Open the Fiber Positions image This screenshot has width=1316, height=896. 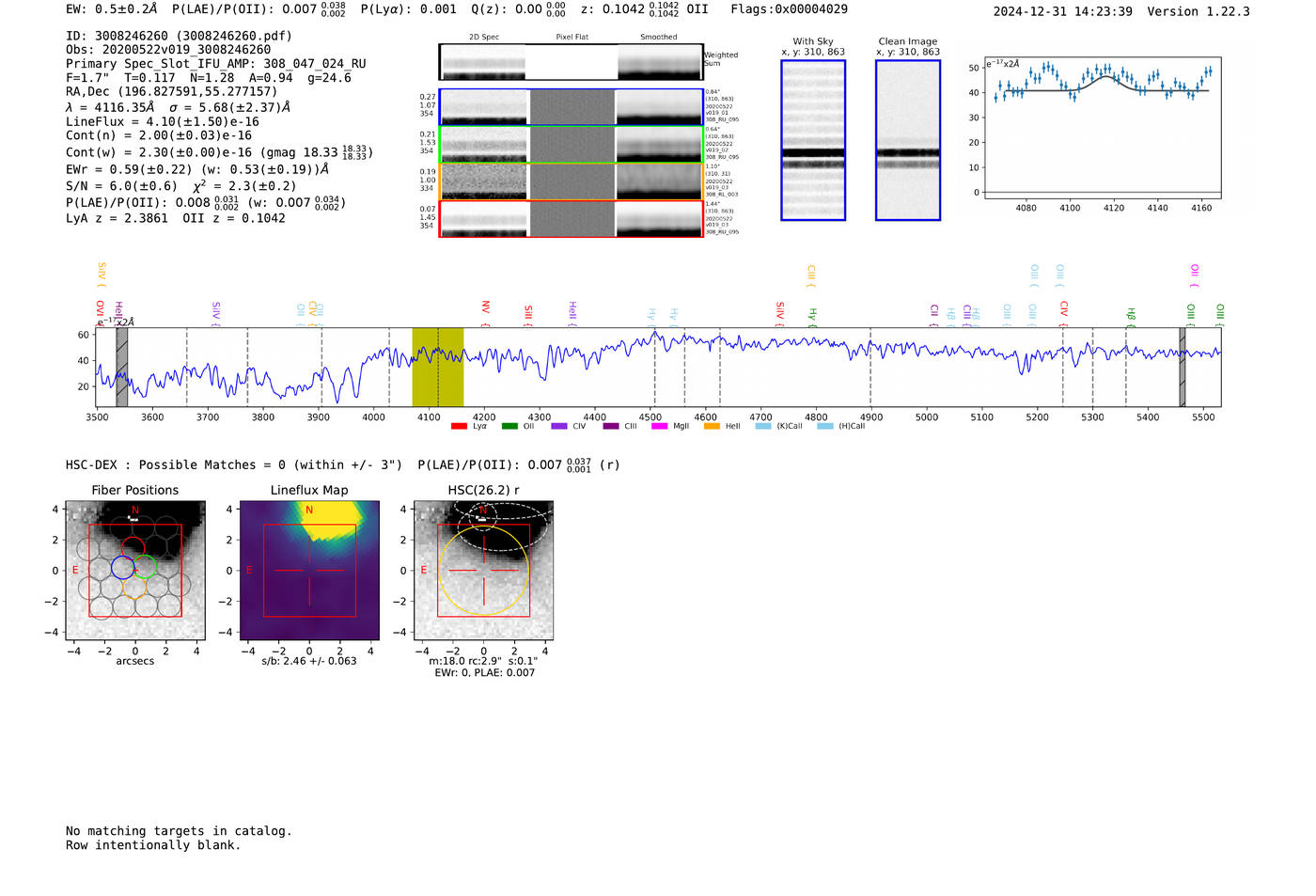[x=135, y=571]
